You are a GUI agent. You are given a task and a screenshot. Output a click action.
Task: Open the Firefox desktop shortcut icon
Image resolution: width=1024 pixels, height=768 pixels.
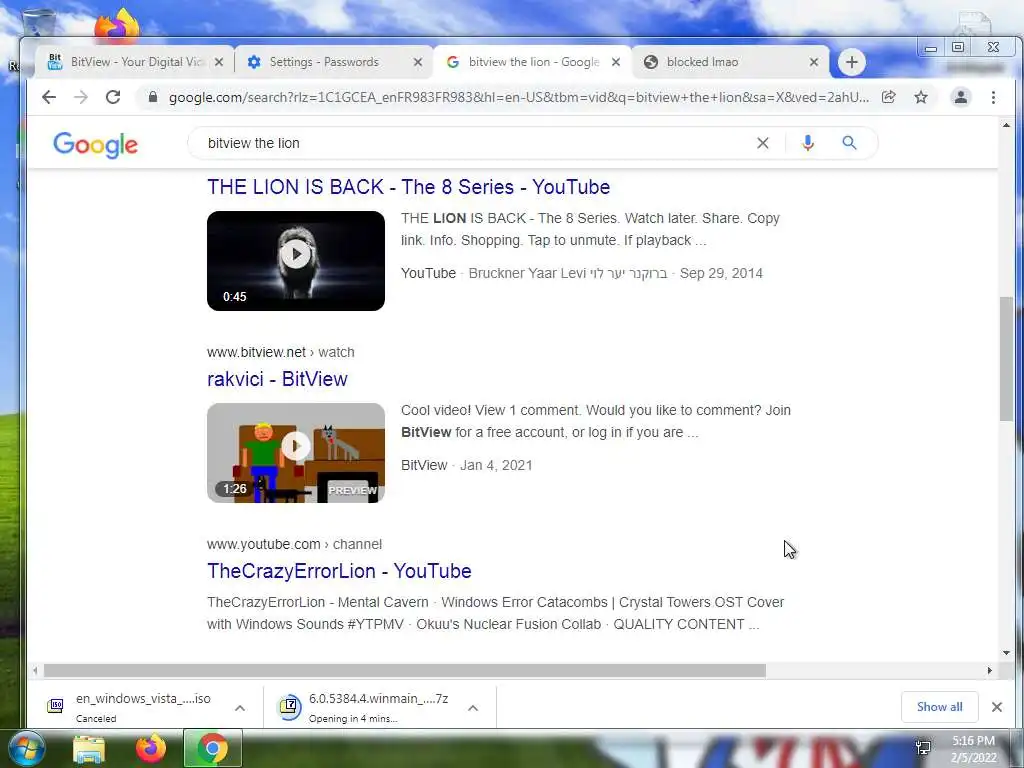pyautogui.click(x=117, y=25)
